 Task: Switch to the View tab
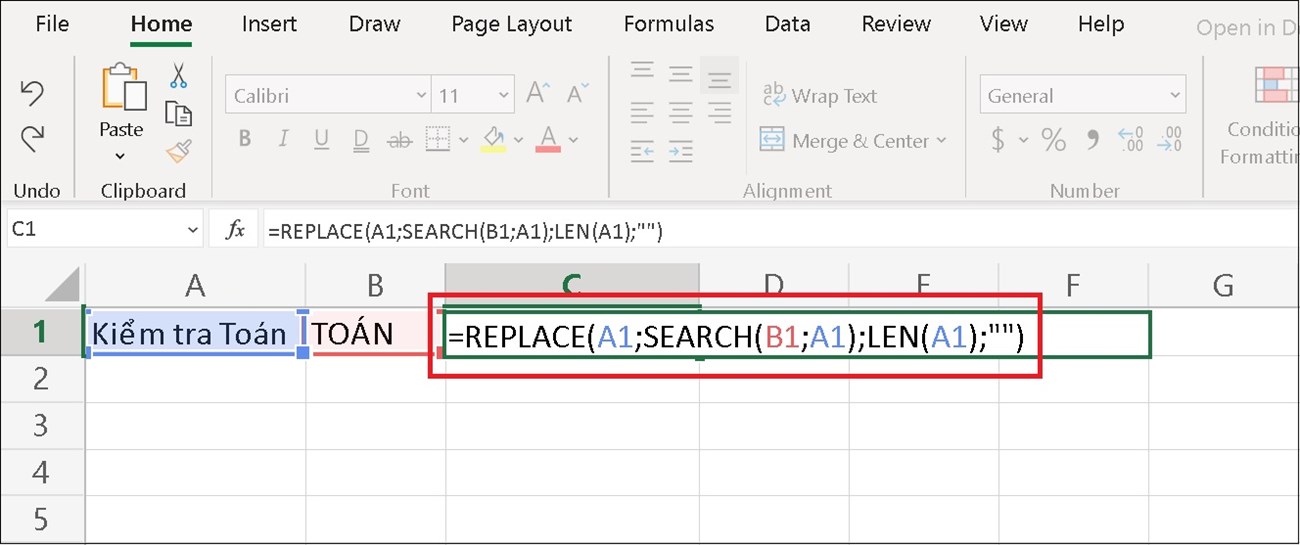point(1003,24)
